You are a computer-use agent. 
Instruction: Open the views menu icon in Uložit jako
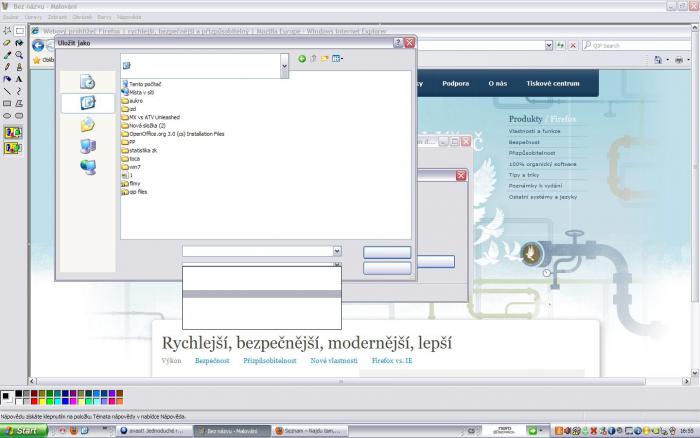(x=337, y=58)
